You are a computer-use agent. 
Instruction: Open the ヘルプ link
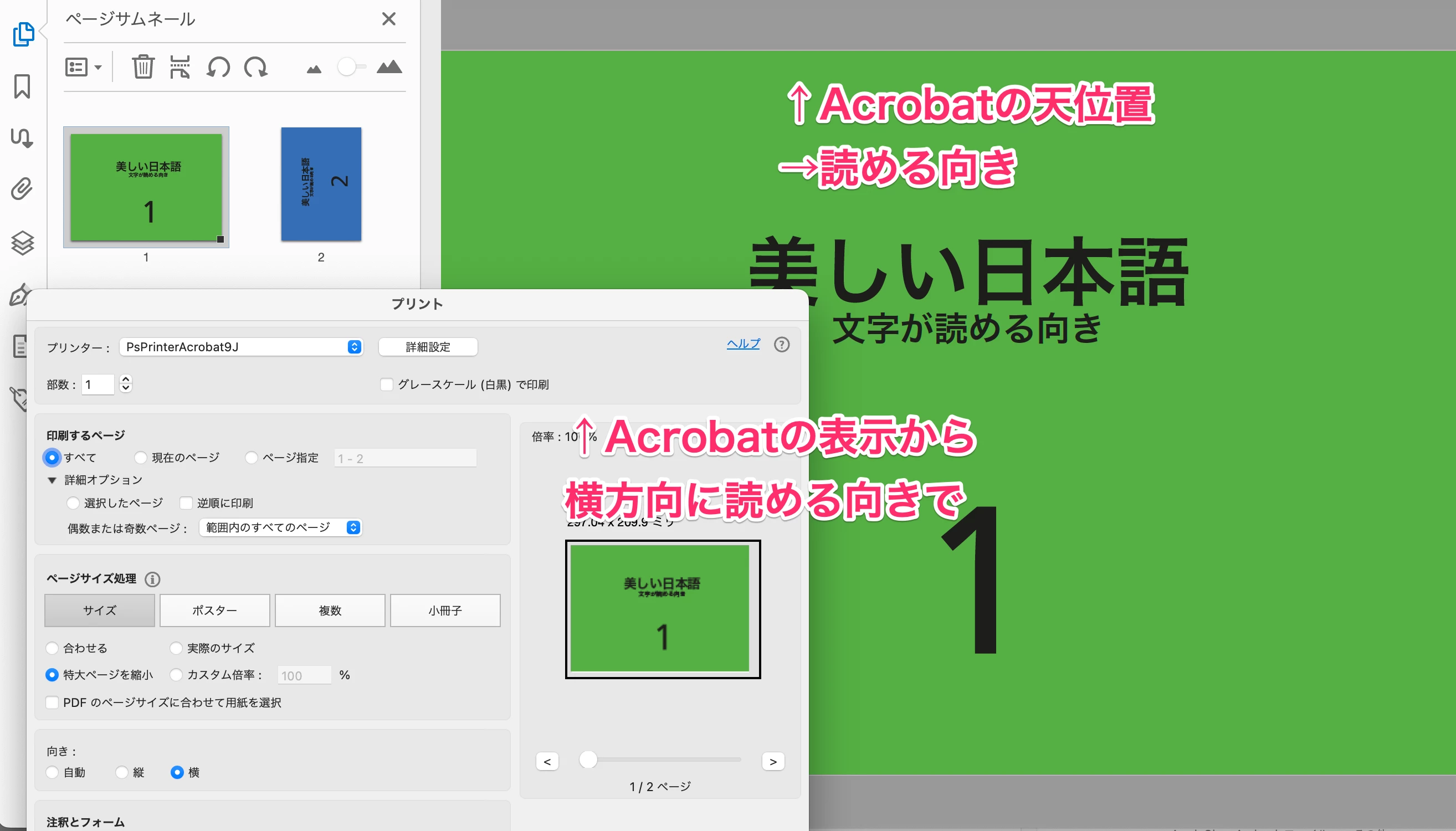[742, 343]
